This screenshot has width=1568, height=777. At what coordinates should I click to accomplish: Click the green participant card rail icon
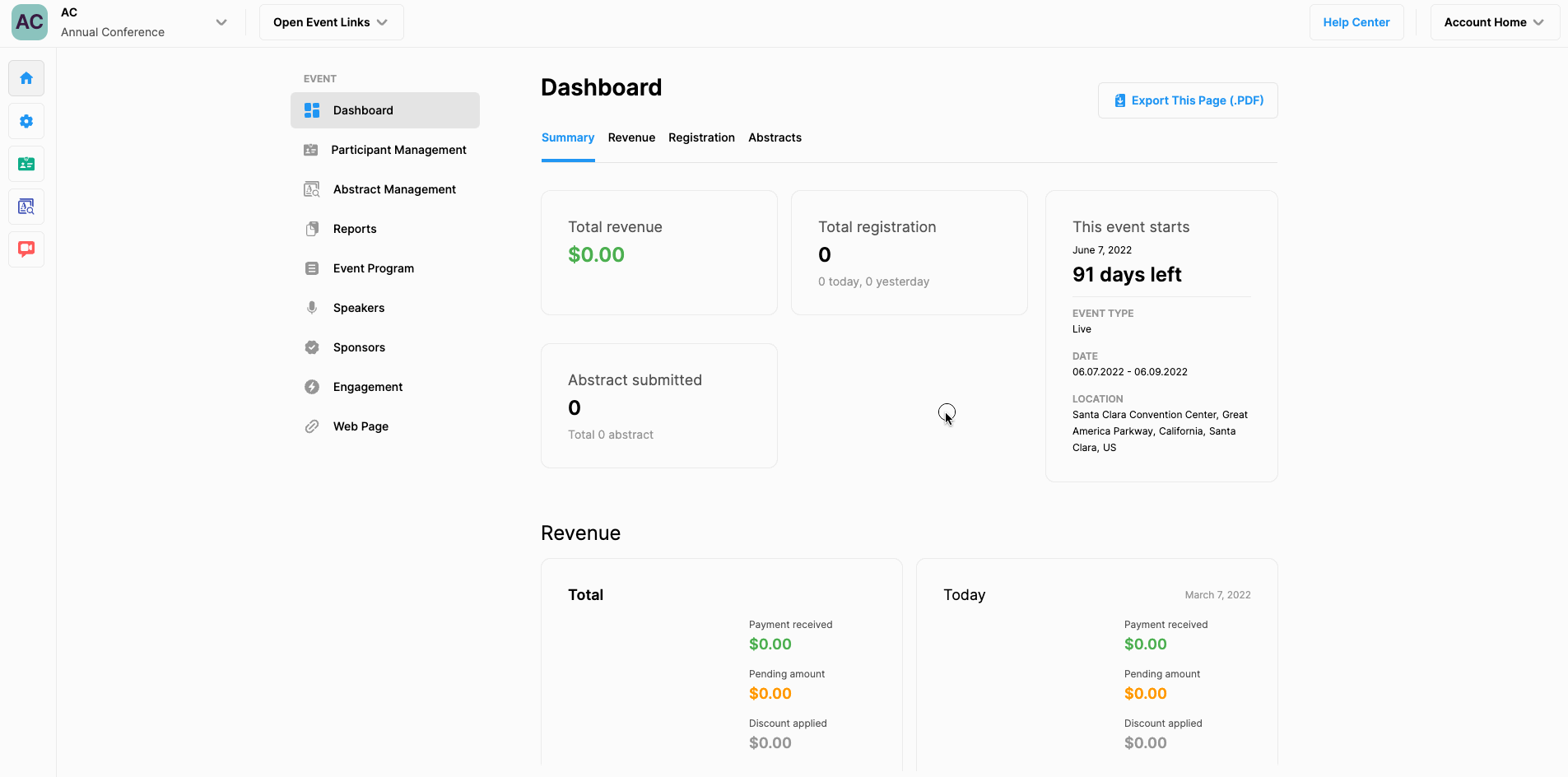pos(26,164)
